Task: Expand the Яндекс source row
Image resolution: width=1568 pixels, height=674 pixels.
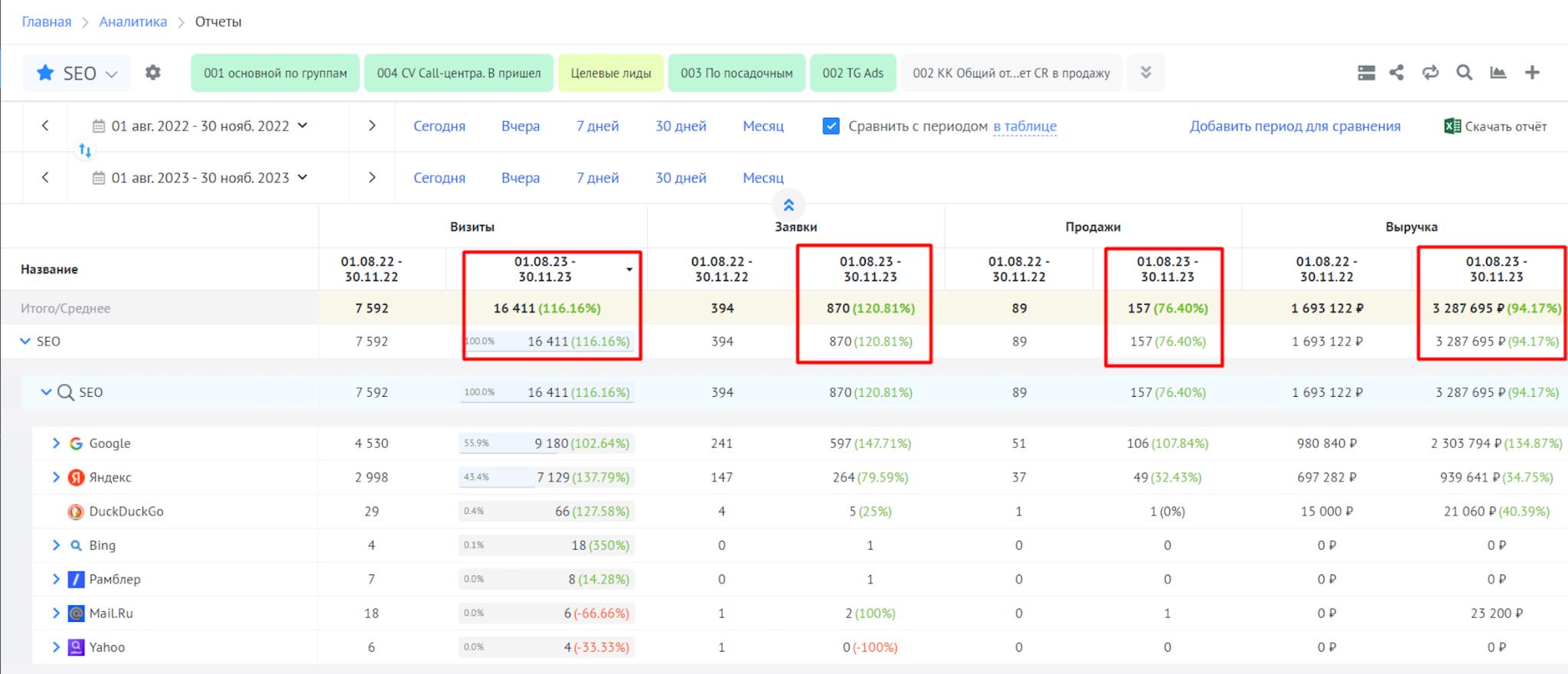Action: click(56, 477)
